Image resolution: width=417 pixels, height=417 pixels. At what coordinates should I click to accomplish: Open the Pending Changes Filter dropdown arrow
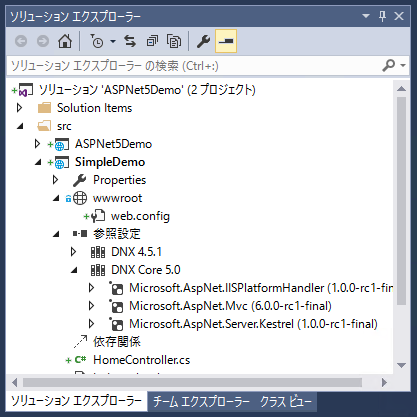(113, 42)
